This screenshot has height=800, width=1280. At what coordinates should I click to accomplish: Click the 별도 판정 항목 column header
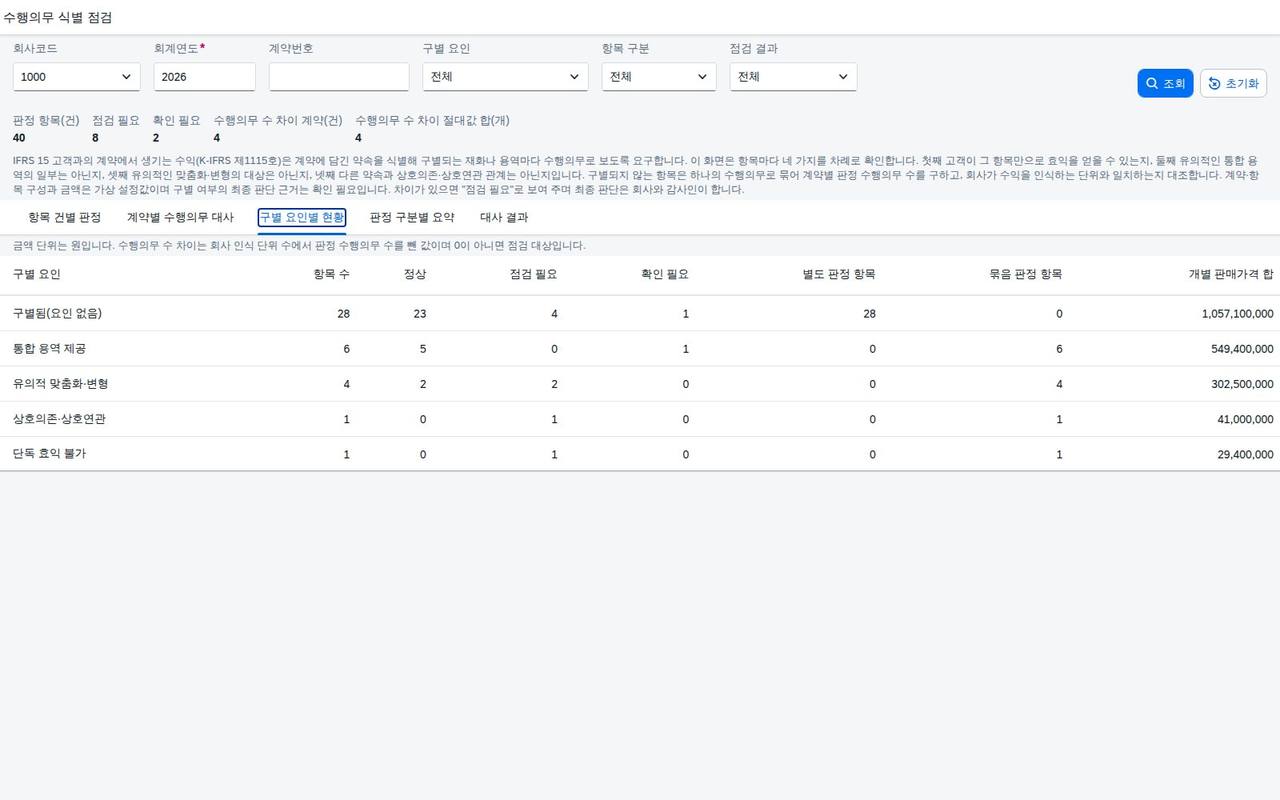tap(839, 274)
